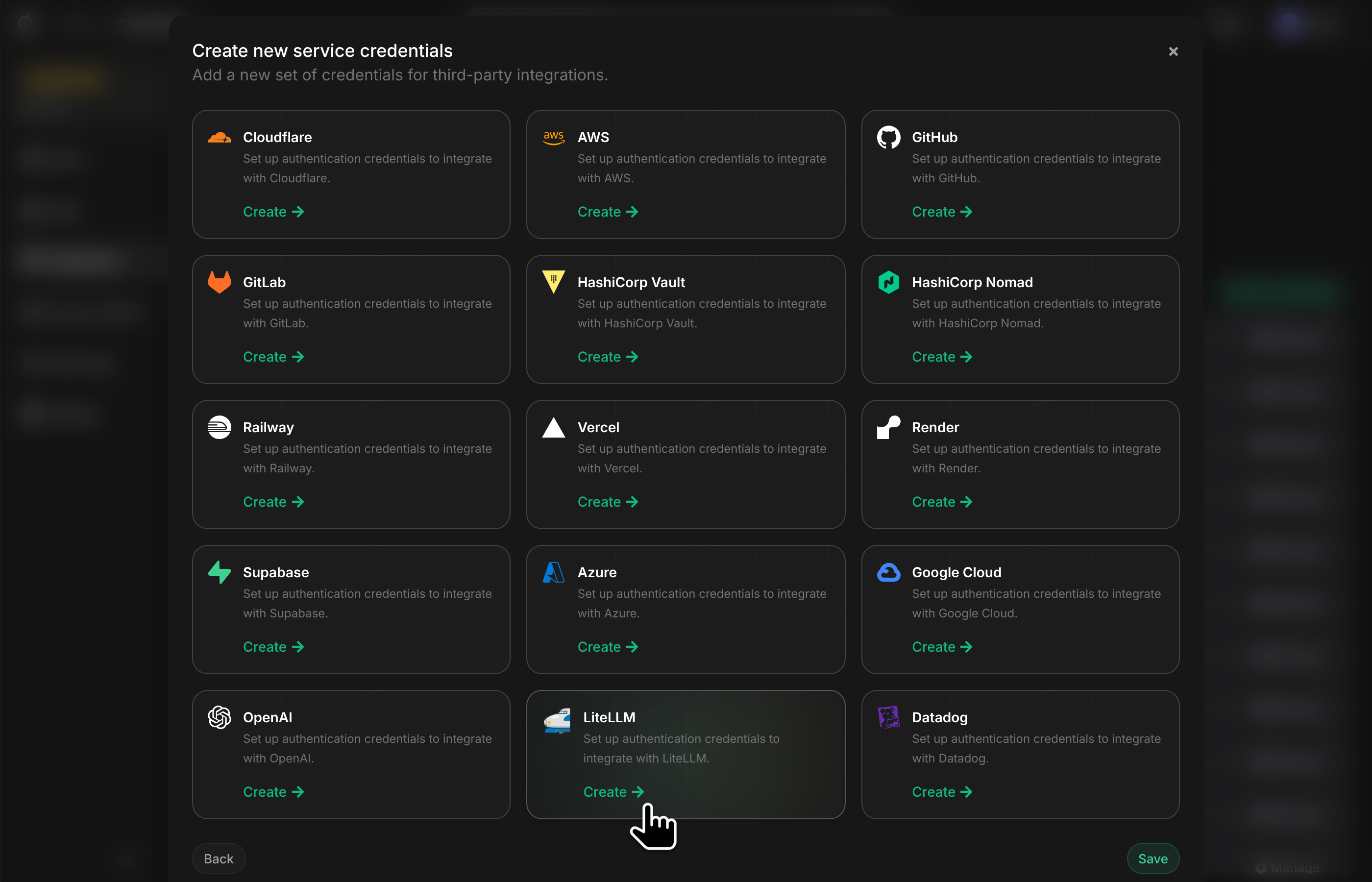Click the Azure logo icon

point(554,572)
